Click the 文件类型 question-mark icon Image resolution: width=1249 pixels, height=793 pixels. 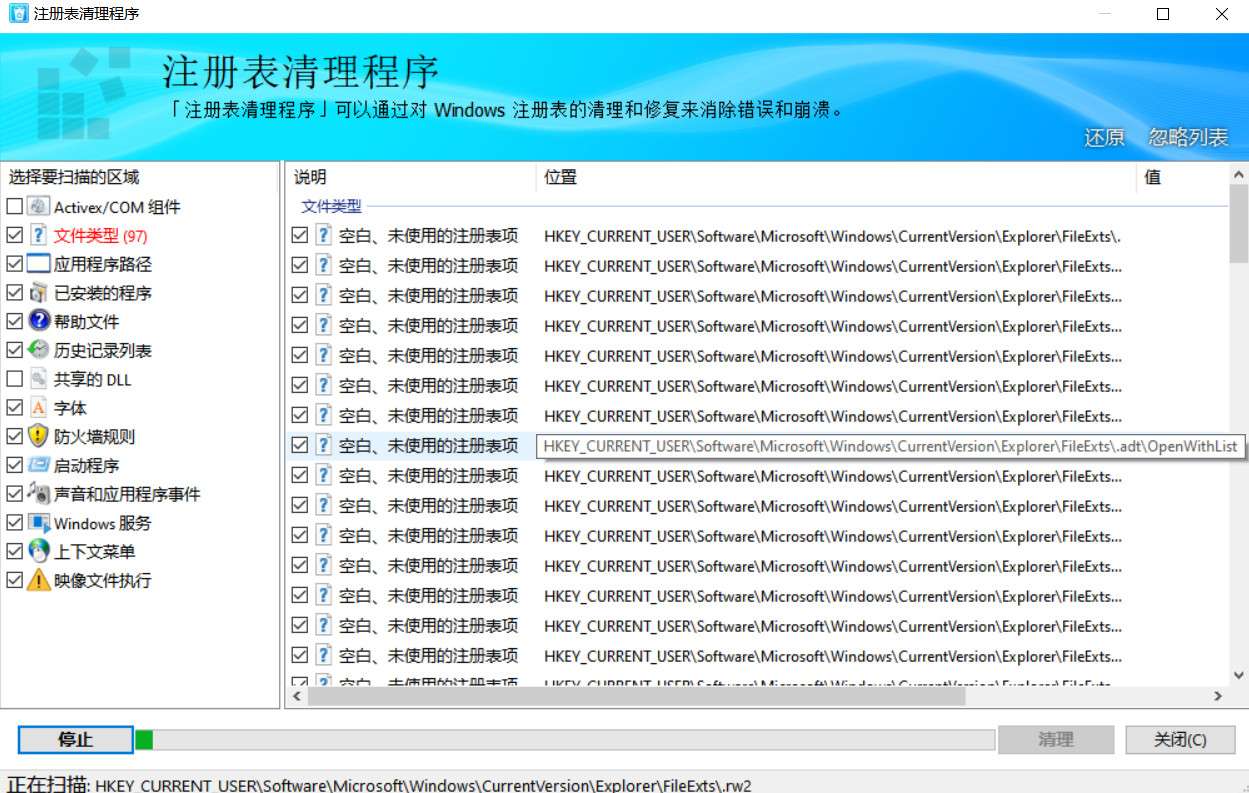(38, 236)
